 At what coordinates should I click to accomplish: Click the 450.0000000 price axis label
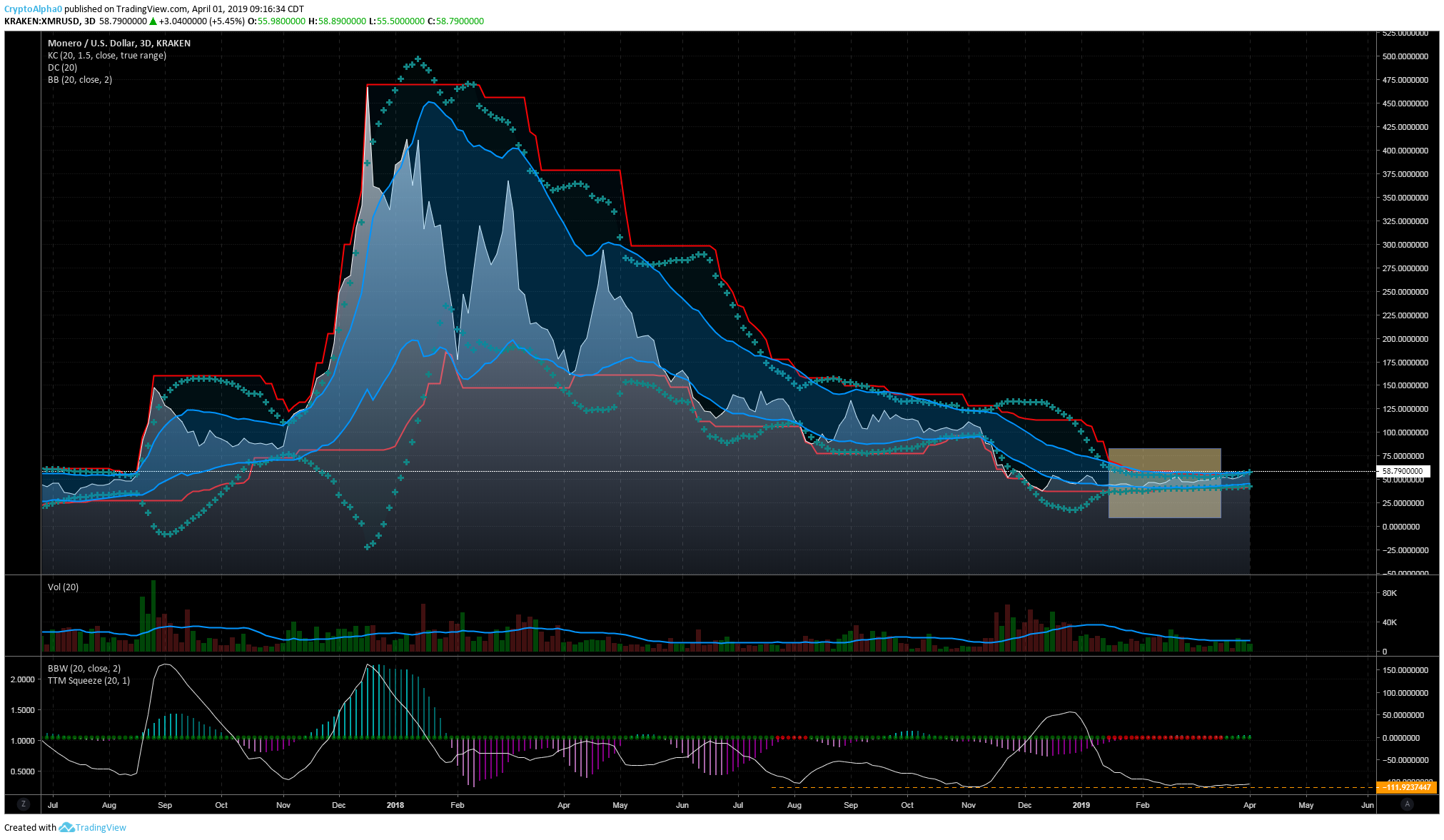(x=1405, y=103)
